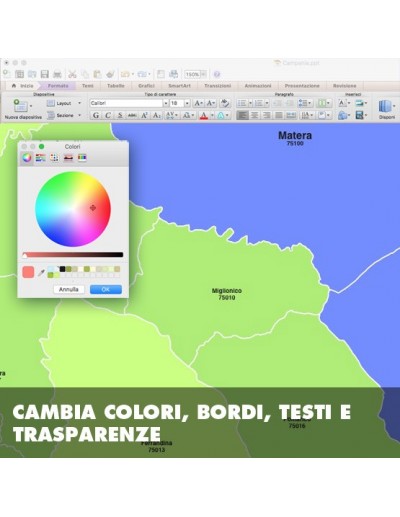Open the Help icon in the toolbar
The height and width of the screenshot is (517, 400).
click(217, 74)
